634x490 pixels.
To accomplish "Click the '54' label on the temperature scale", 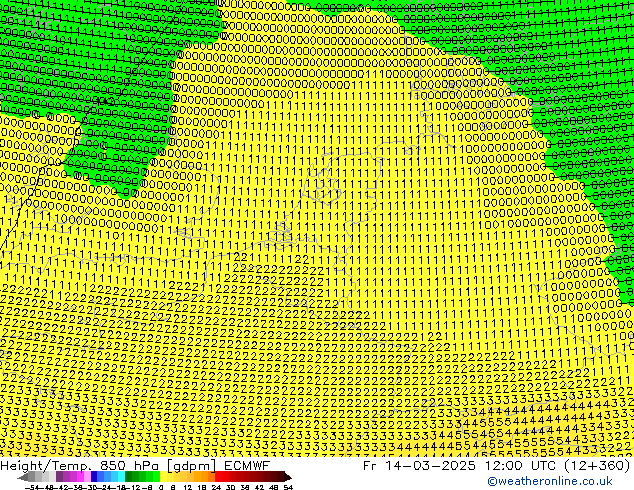I will (x=288, y=487).
